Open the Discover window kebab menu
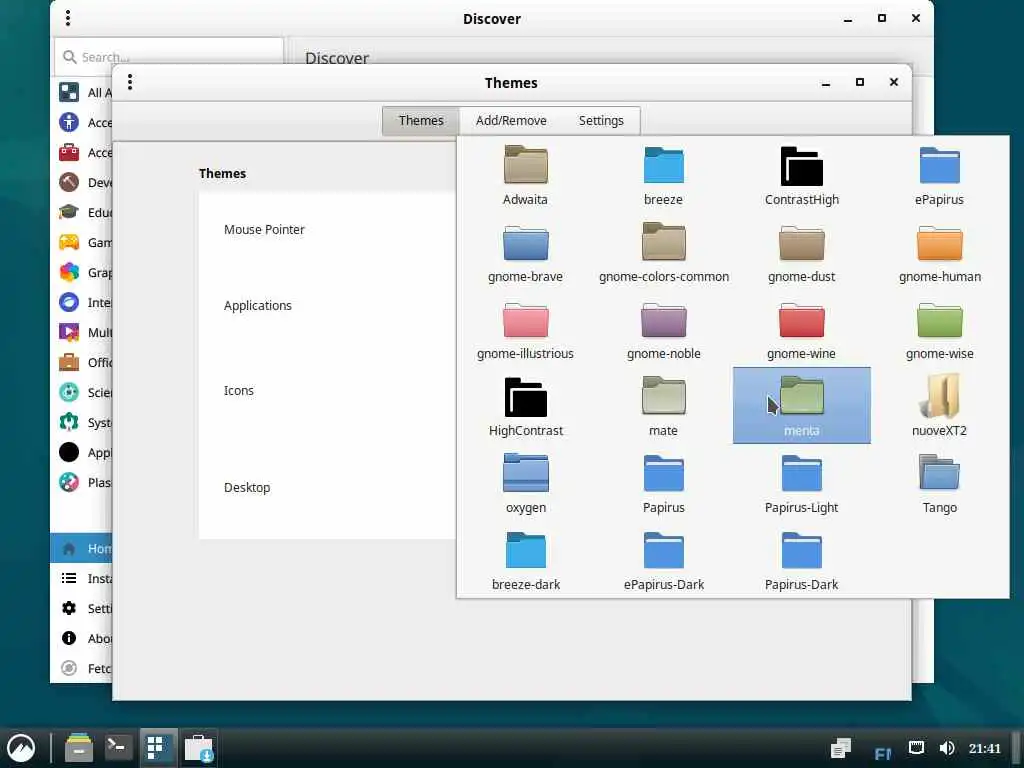The width and height of the screenshot is (1024, 768). (68, 18)
